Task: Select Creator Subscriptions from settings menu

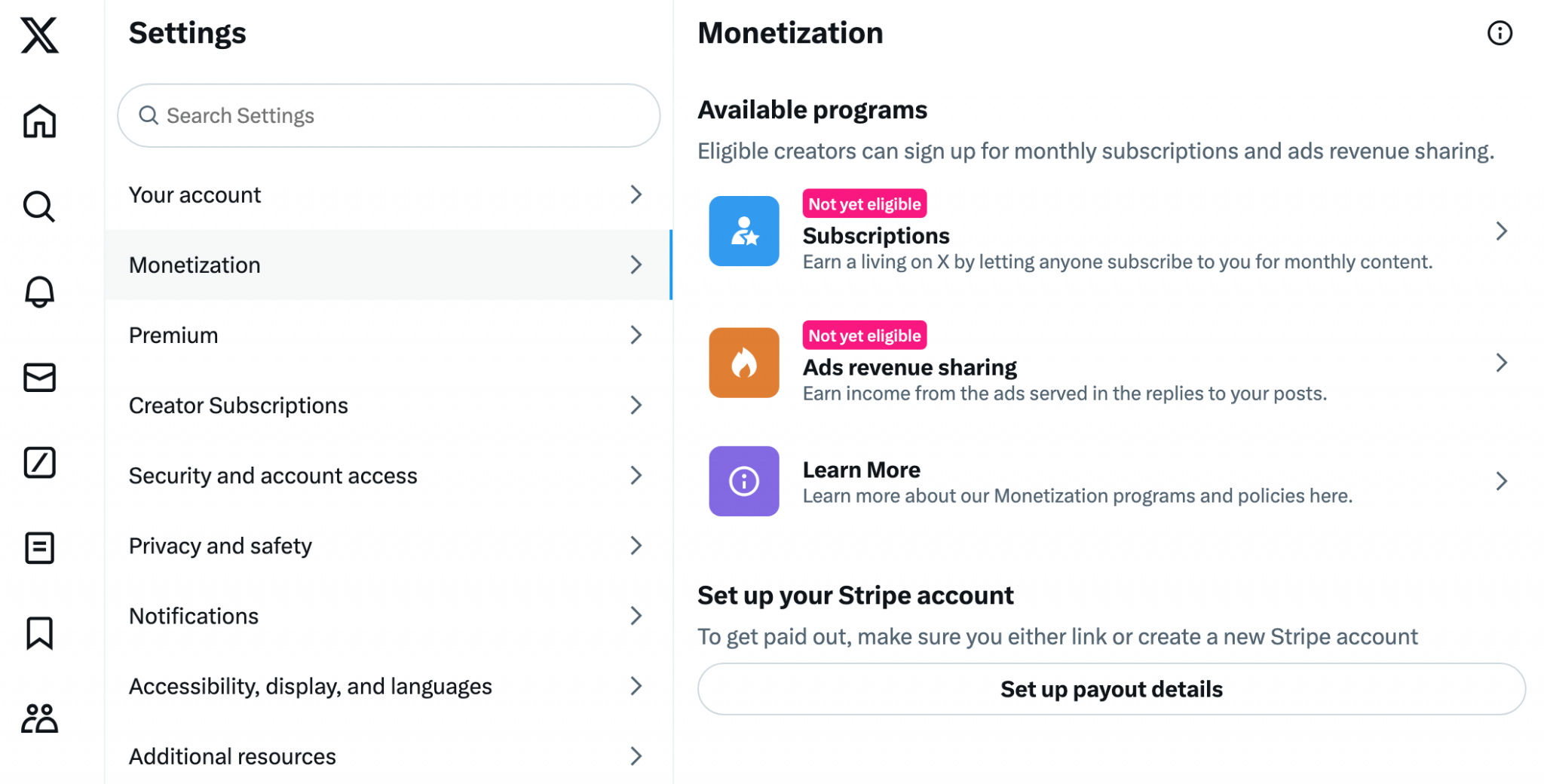Action: [x=388, y=405]
